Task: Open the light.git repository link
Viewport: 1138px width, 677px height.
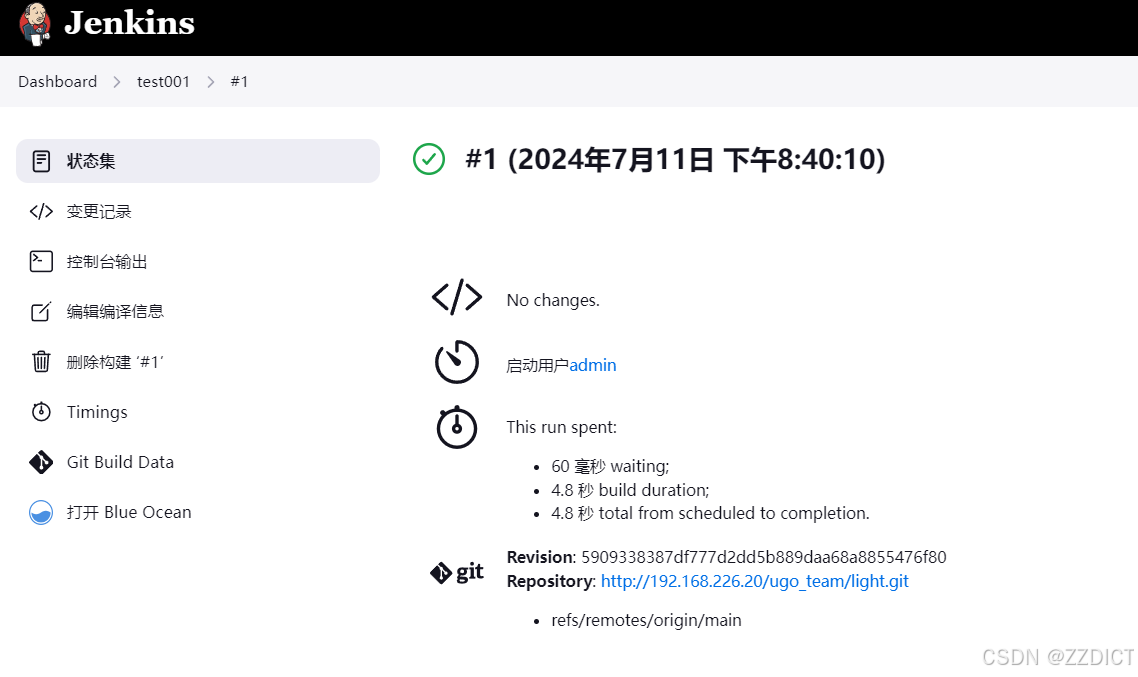Action: pos(755,581)
